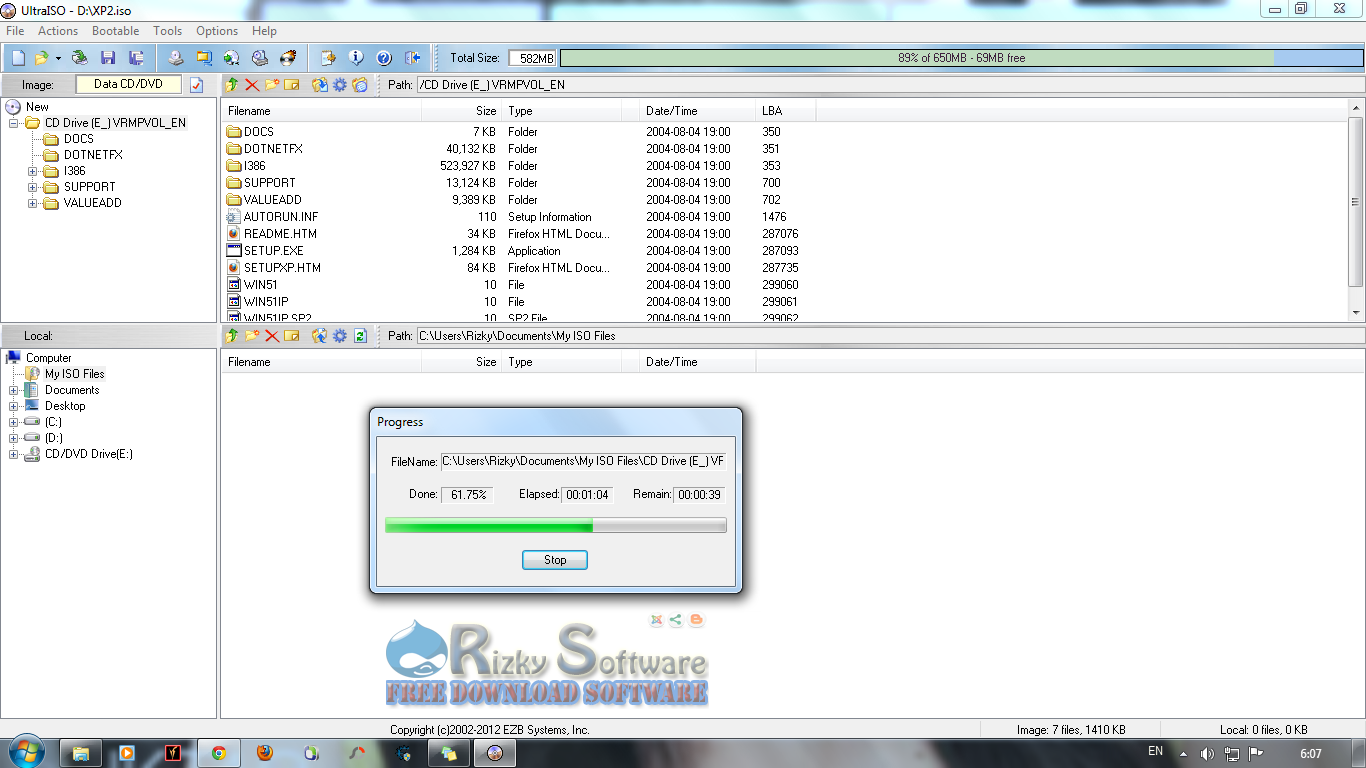Click the Stop button in Progress dialog
This screenshot has width=1366, height=768.
coord(555,560)
